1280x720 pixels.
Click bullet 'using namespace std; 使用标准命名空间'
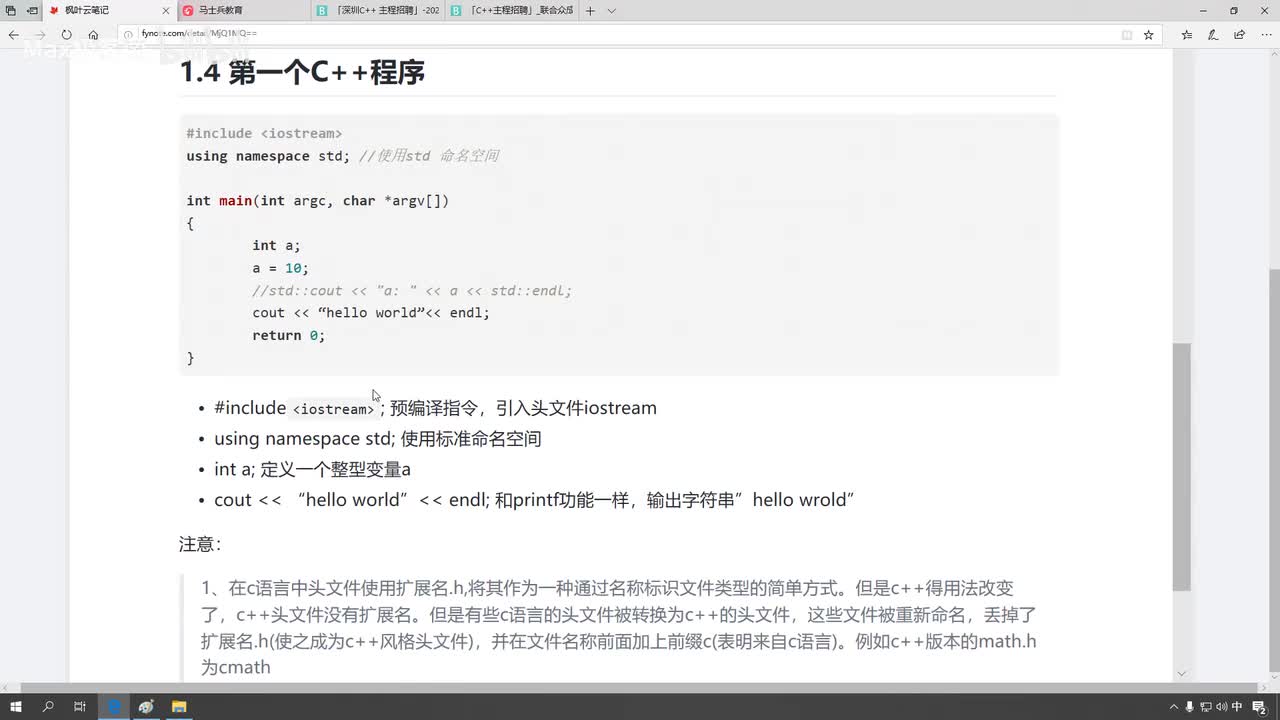pyautogui.click(x=377, y=438)
